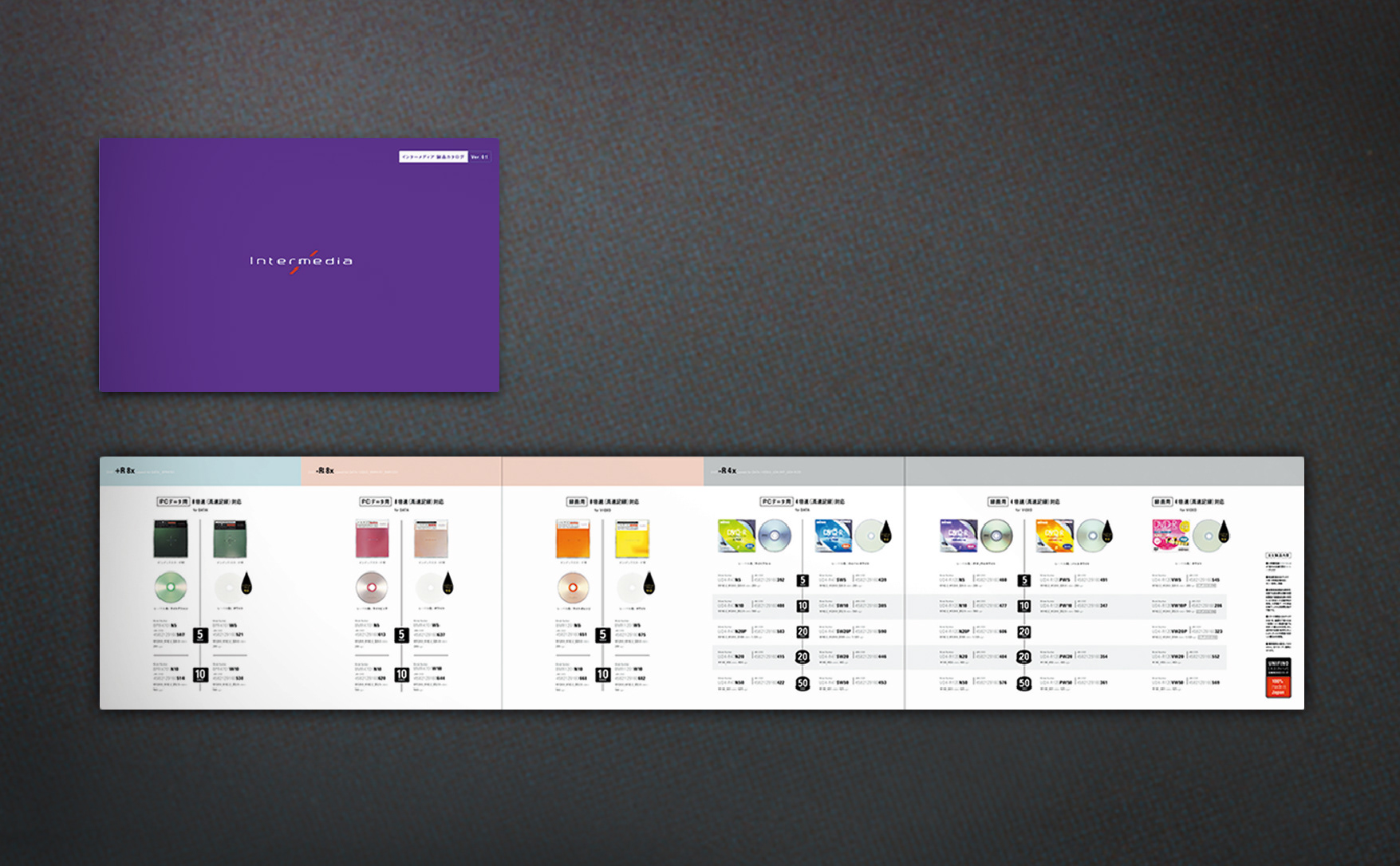
Task: Click 録画用 label above the purple package
Action: pos(998,502)
